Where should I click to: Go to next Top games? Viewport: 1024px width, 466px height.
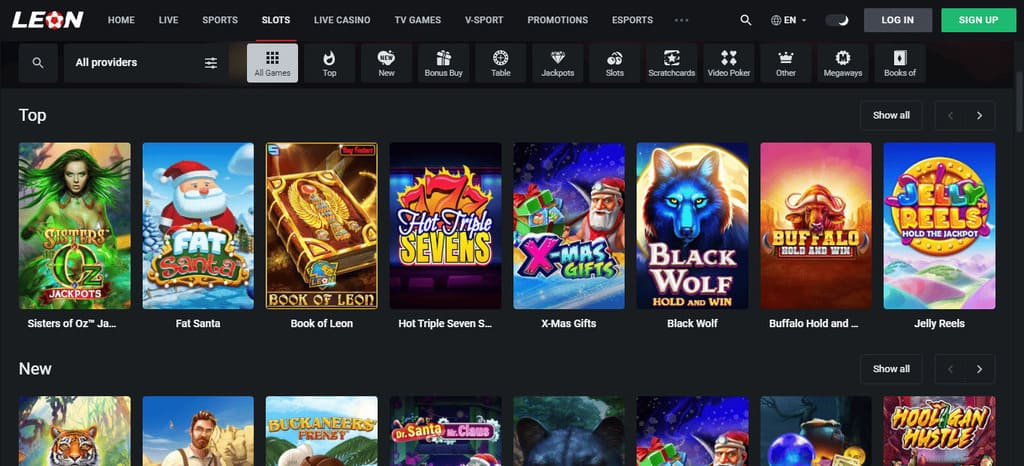(x=980, y=116)
